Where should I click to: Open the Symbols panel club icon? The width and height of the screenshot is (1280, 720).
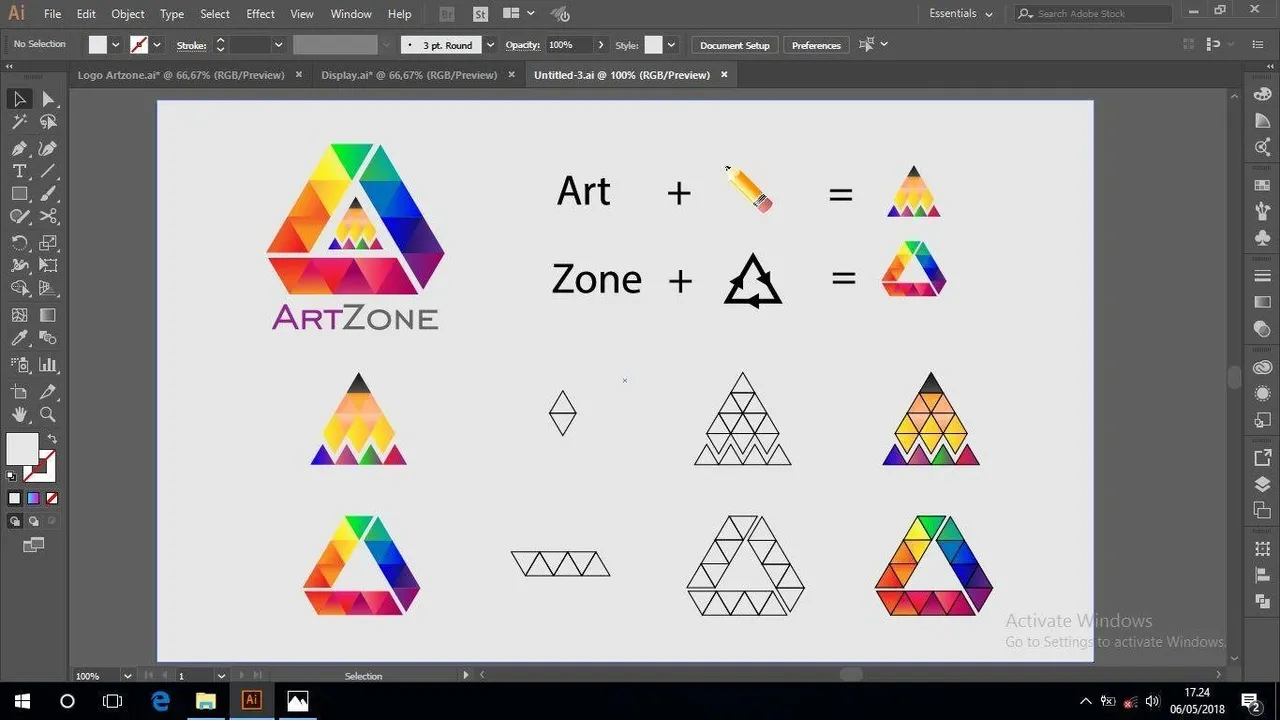click(1262, 238)
